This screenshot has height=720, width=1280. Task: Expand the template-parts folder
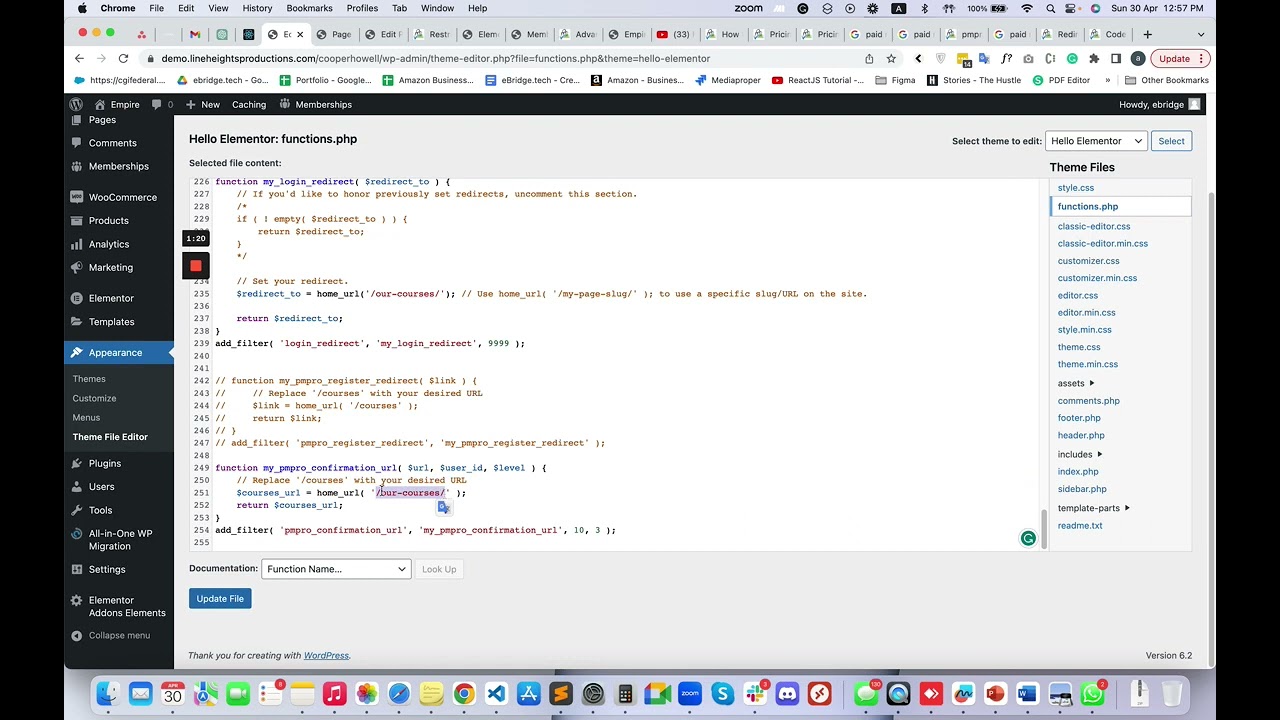(1094, 508)
